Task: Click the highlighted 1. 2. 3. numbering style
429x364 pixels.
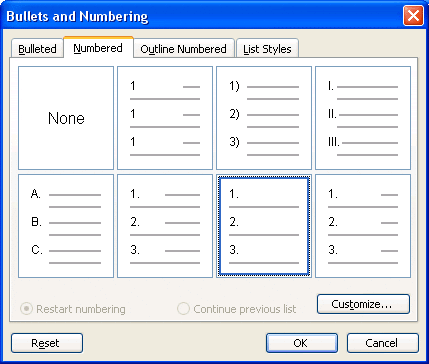Action: coord(264,226)
